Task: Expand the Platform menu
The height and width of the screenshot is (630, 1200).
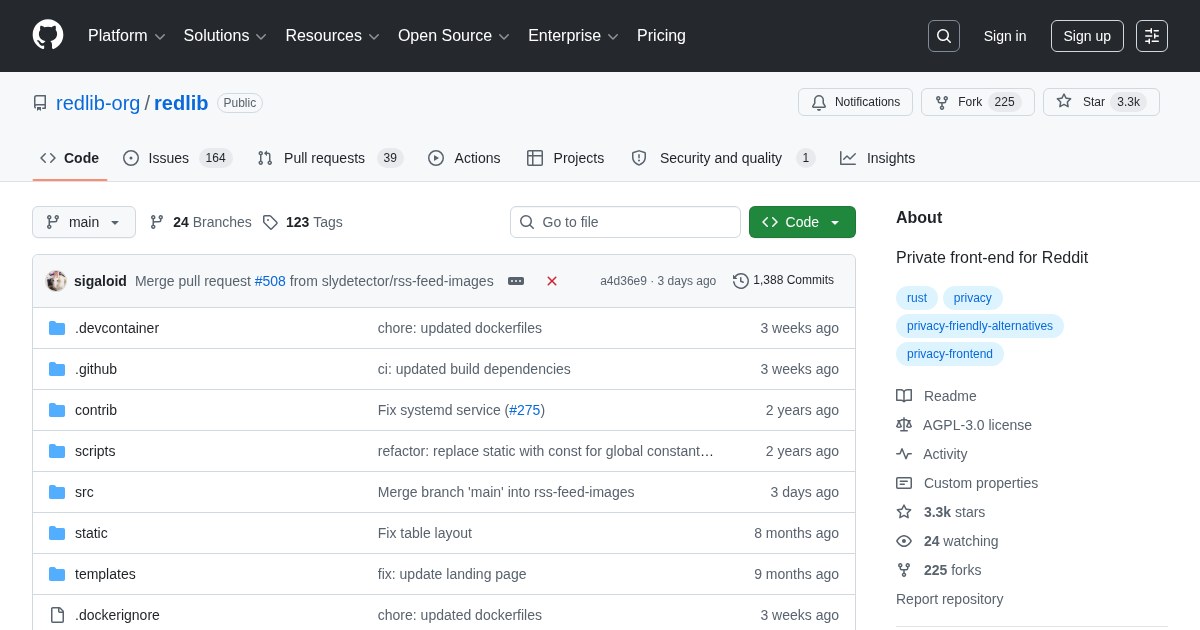Action: coord(127,36)
